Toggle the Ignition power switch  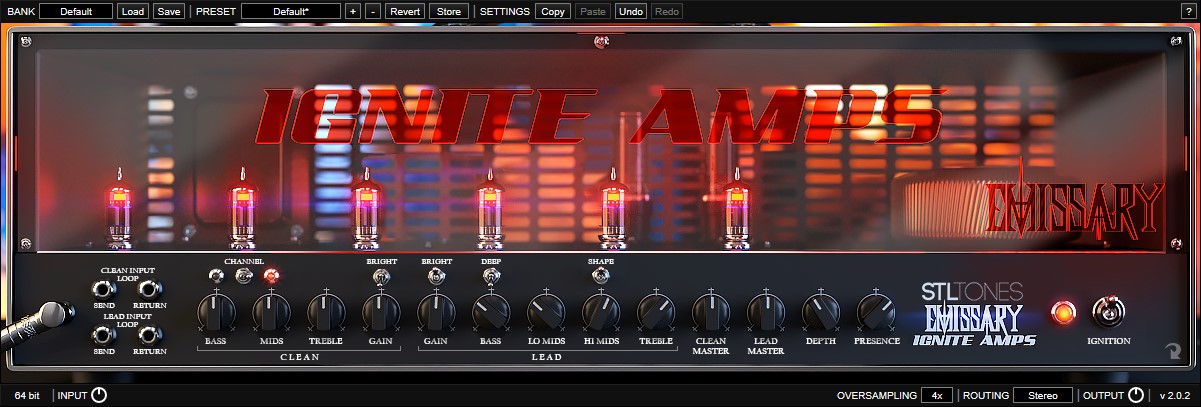coord(1108,312)
